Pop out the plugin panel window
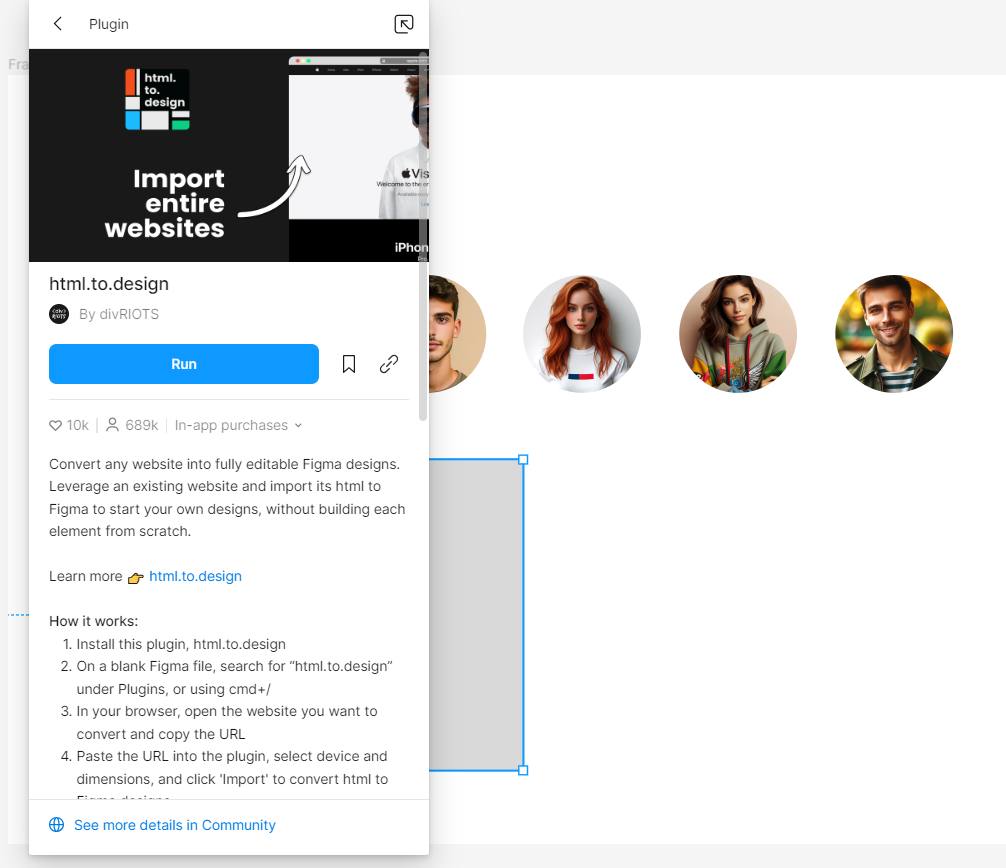Viewport: 1006px width, 868px height. tap(404, 24)
